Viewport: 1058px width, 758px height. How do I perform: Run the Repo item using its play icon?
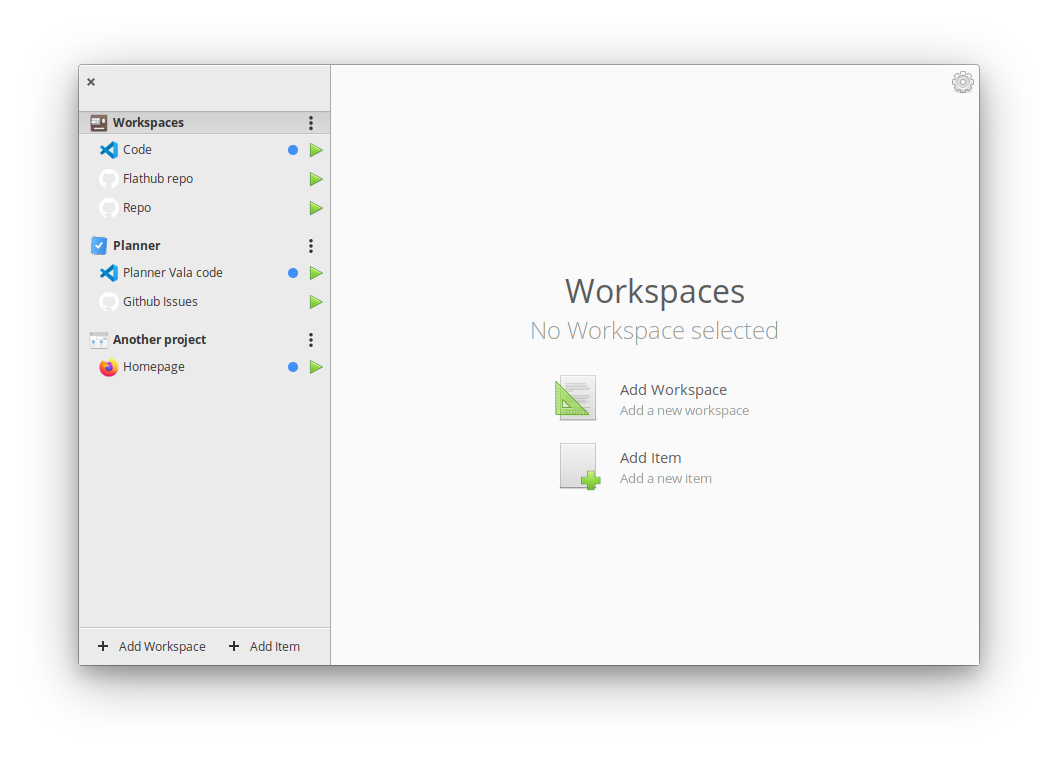(x=316, y=208)
